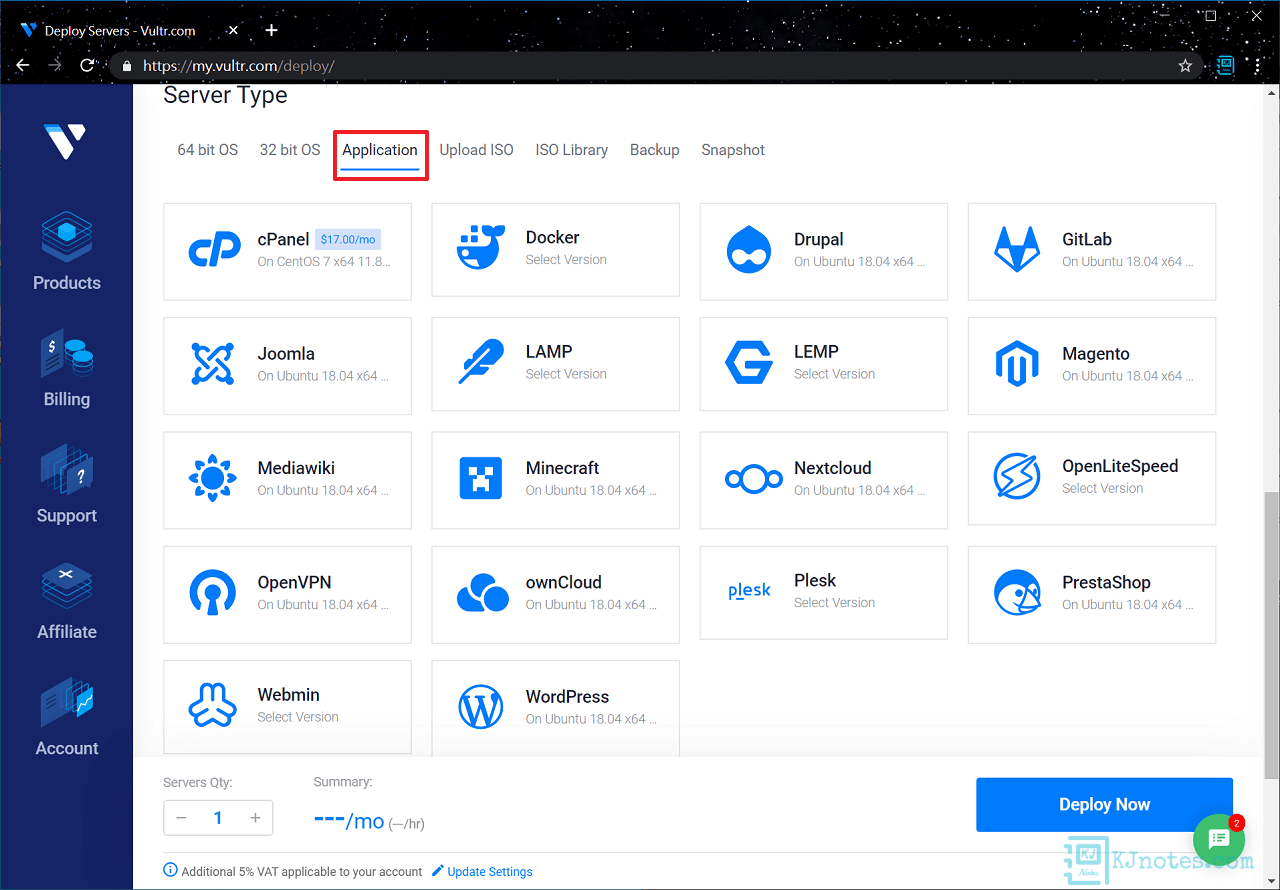Switch to 32 bit OS tab
The height and width of the screenshot is (890, 1280).
pos(290,150)
